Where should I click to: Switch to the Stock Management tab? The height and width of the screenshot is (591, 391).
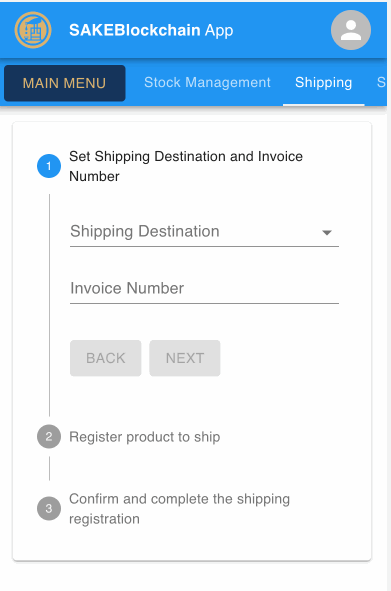pyautogui.click(x=207, y=82)
